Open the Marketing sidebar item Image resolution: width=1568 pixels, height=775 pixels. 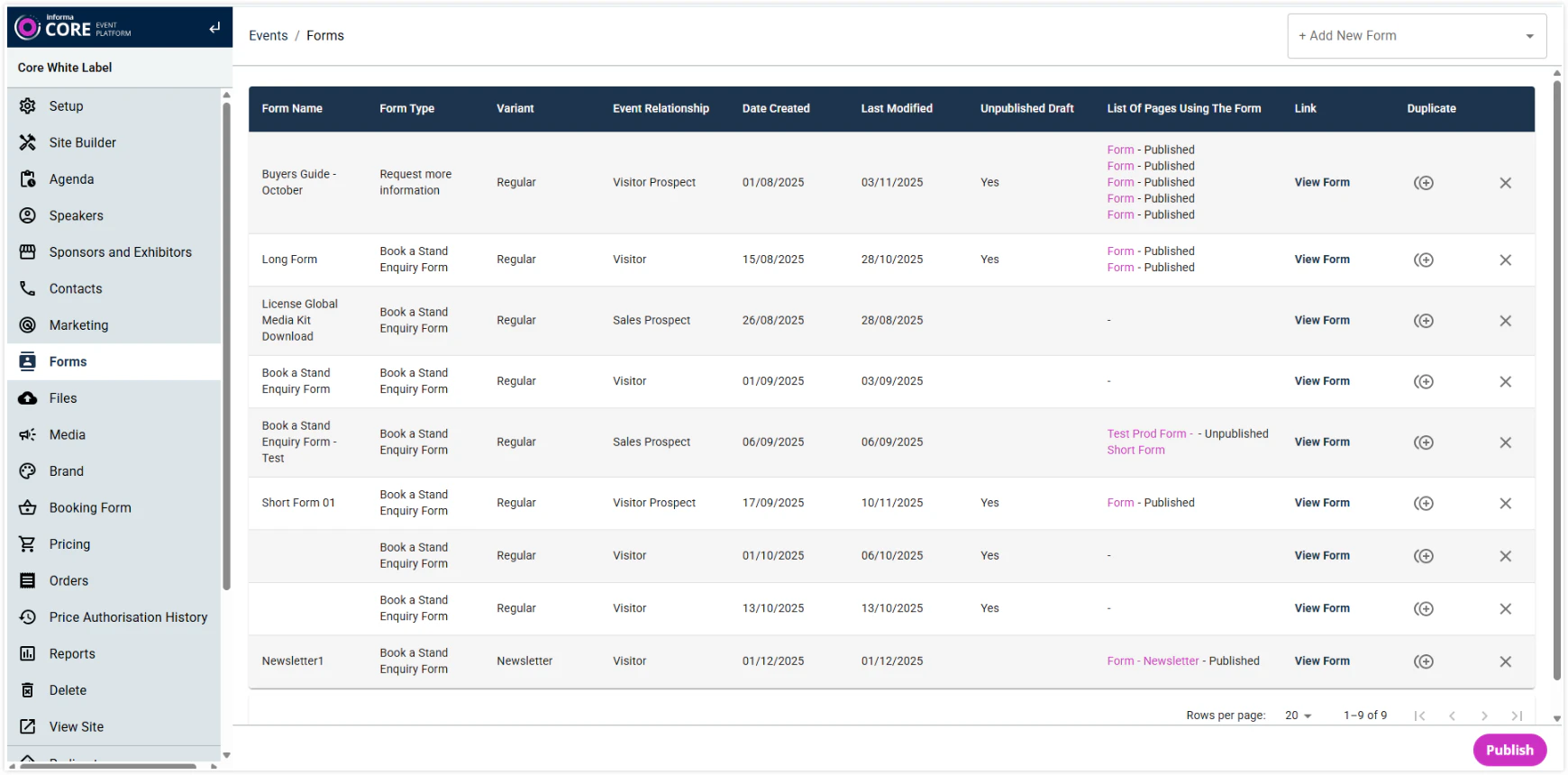point(78,325)
